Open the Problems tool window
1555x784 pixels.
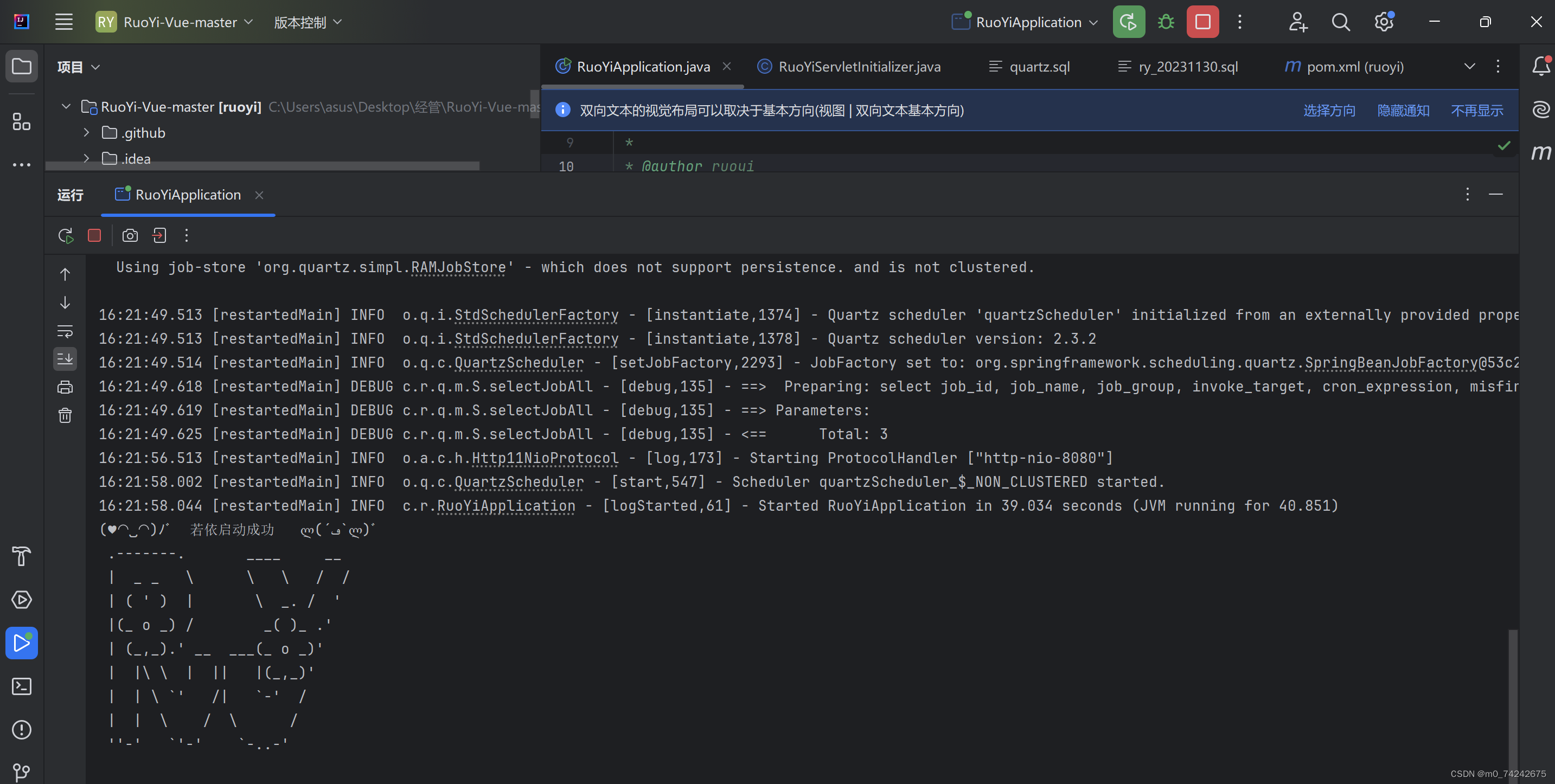click(22, 730)
